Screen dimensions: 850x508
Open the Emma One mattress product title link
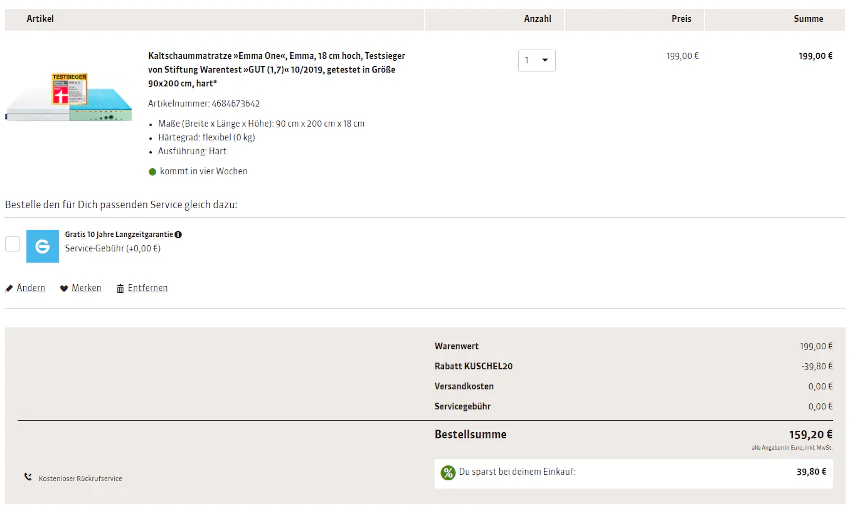(x=276, y=69)
